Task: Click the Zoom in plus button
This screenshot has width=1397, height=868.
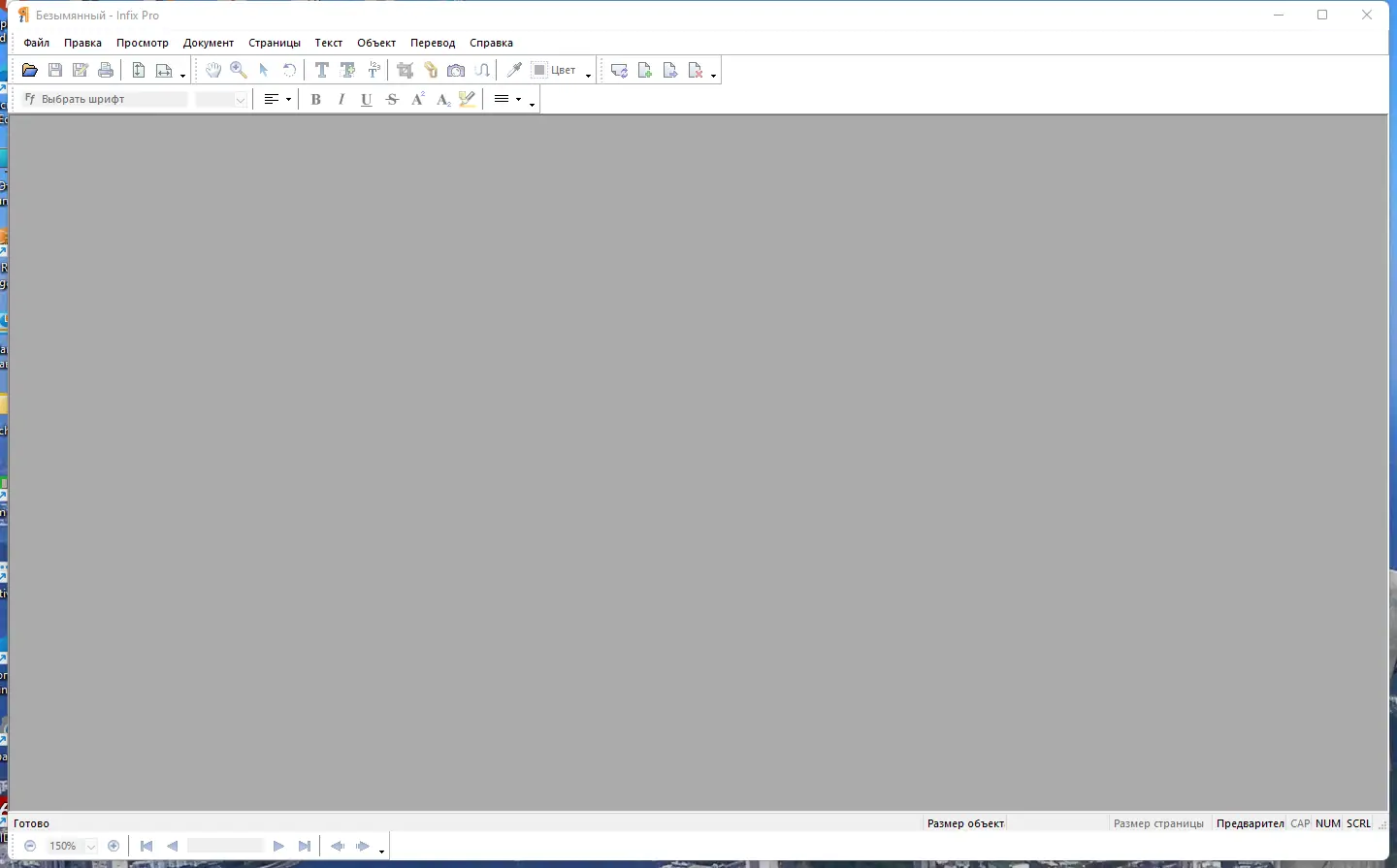Action: [x=114, y=847]
